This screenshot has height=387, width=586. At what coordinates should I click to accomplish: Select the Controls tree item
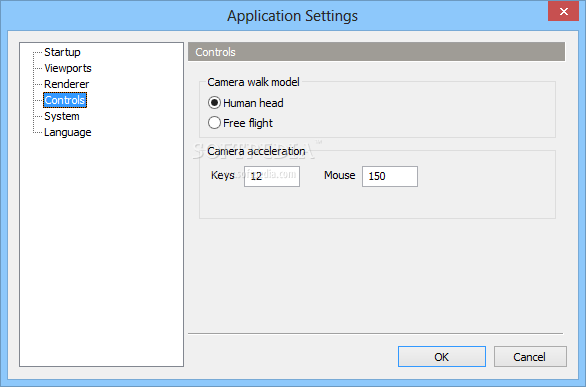point(65,100)
